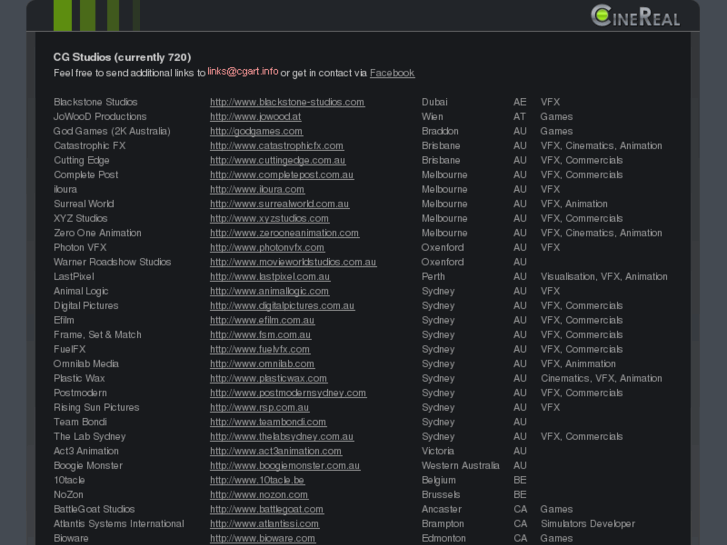Open the teambondi.com link
The width and height of the screenshot is (727, 545).
[268, 422]
